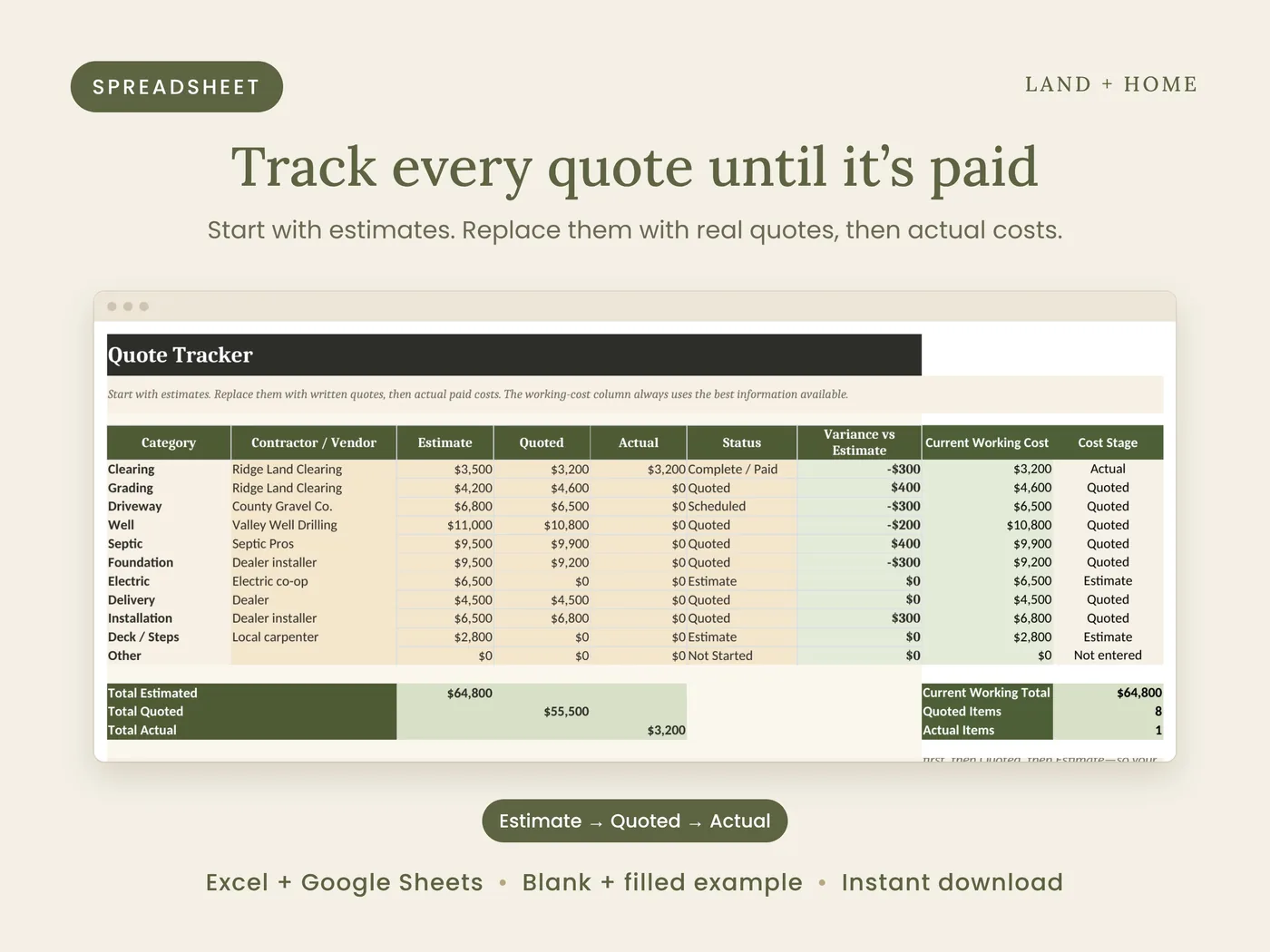Click the Installation category cell

[169, 618]
